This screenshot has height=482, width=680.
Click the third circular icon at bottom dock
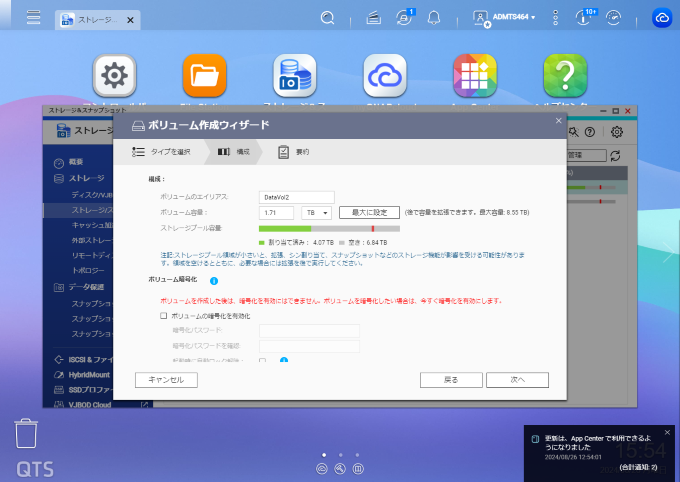coord(358,469)
